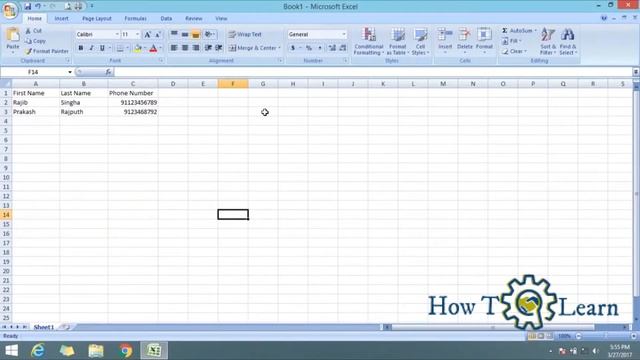Viewport: 640px width, 360px height.
Task: Open the Data tab
Action: [166, 19]
